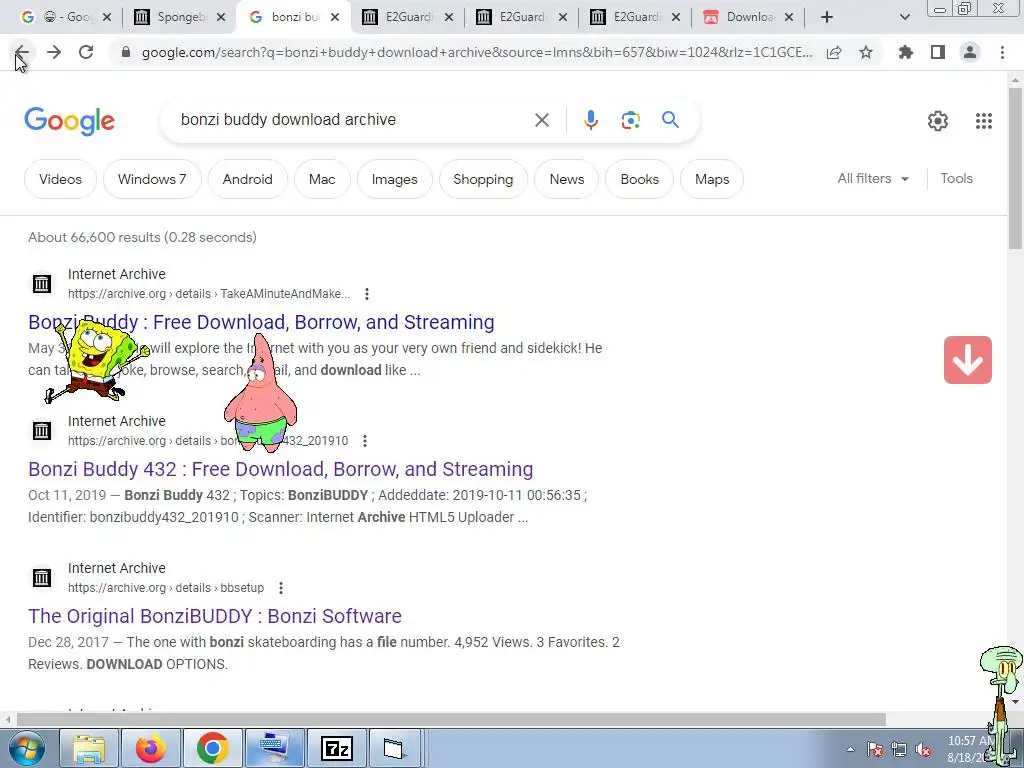The image size is (1024, 768).
Task: Open Bonzi Buddy 432 result link
Action: 281,469
